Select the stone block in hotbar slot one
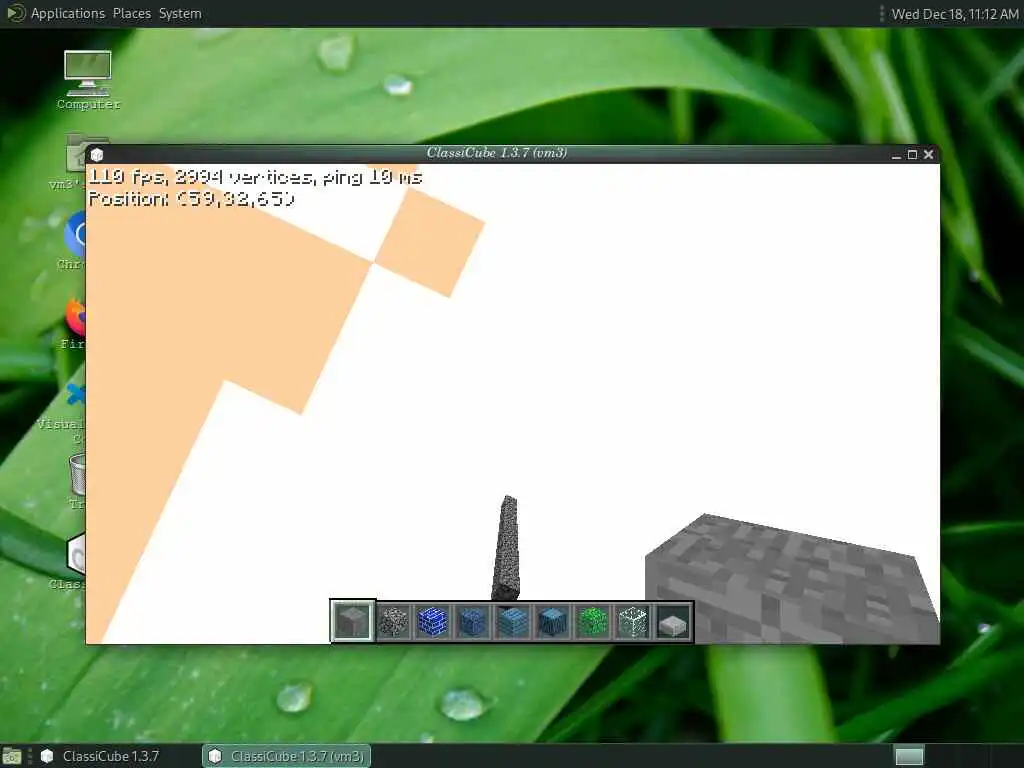The height and width of the screenshot is (768, 1024). [353, 621]
